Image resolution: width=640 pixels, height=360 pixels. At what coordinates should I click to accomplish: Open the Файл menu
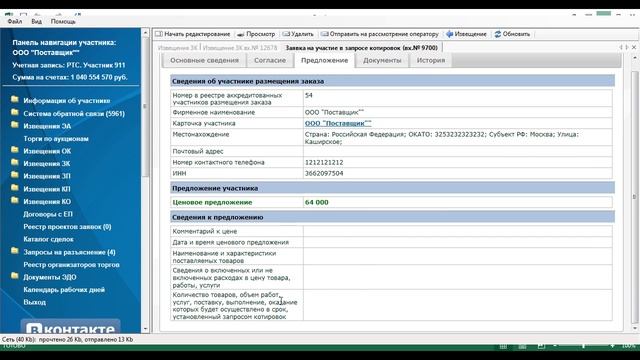(x=15, y=21)
